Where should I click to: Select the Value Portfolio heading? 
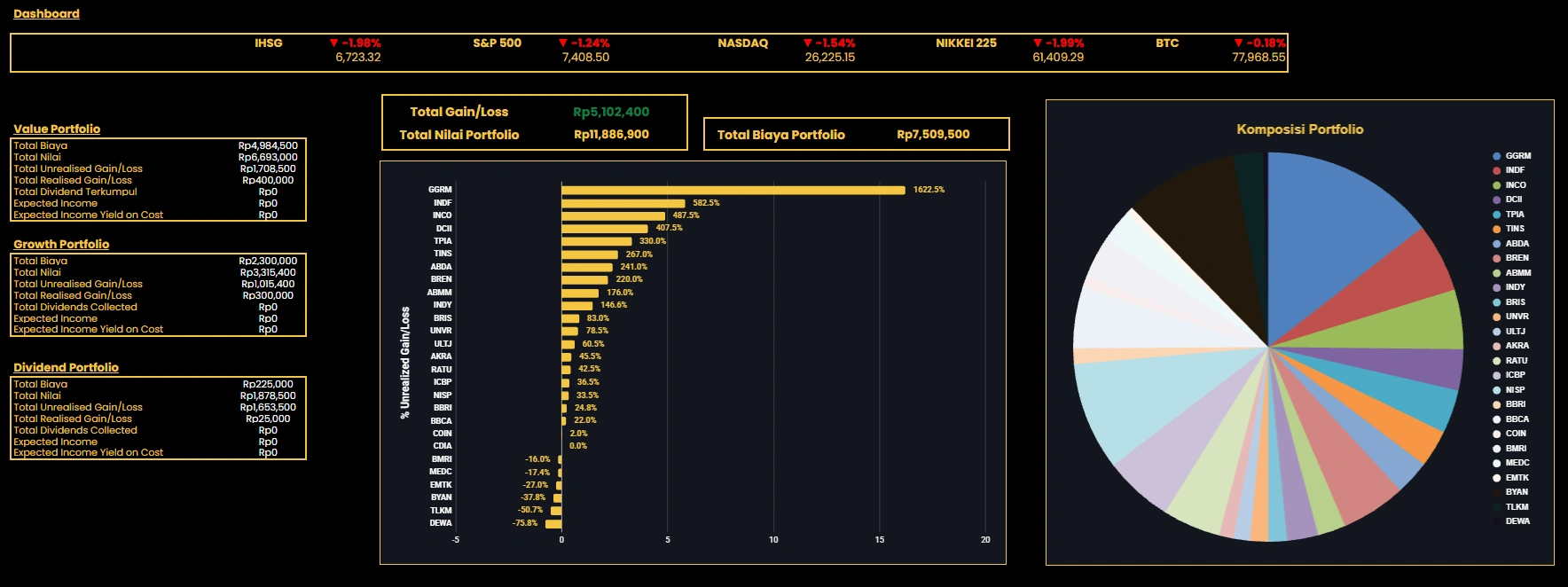[57, 129]
